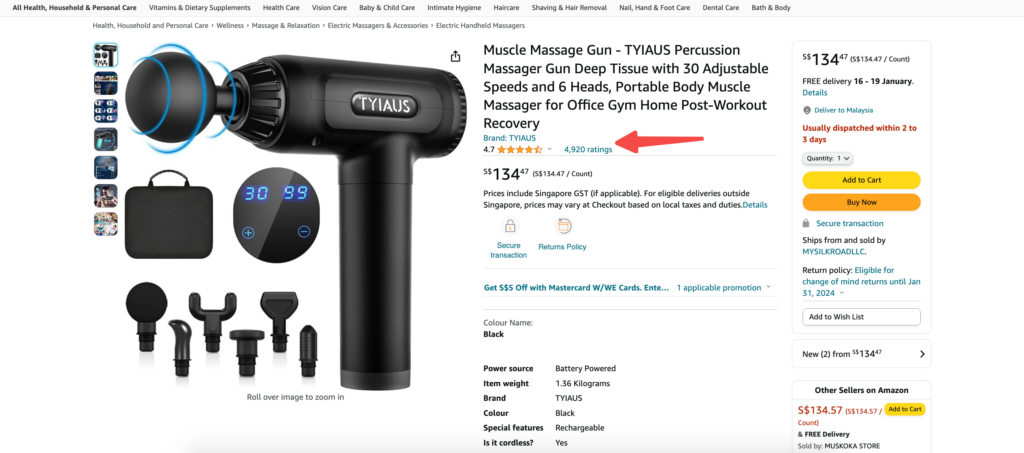
Task: Click the Secure transaction lock box icon
Action: tap(509, 226)
